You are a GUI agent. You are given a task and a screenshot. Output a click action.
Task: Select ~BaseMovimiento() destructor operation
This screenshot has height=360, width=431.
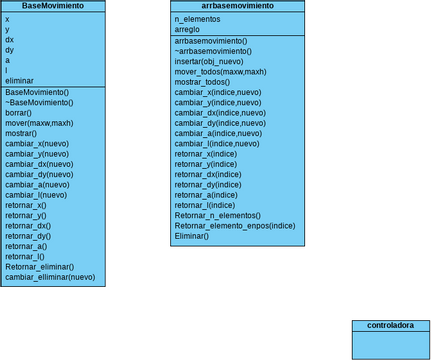click(x=39, y=102)
